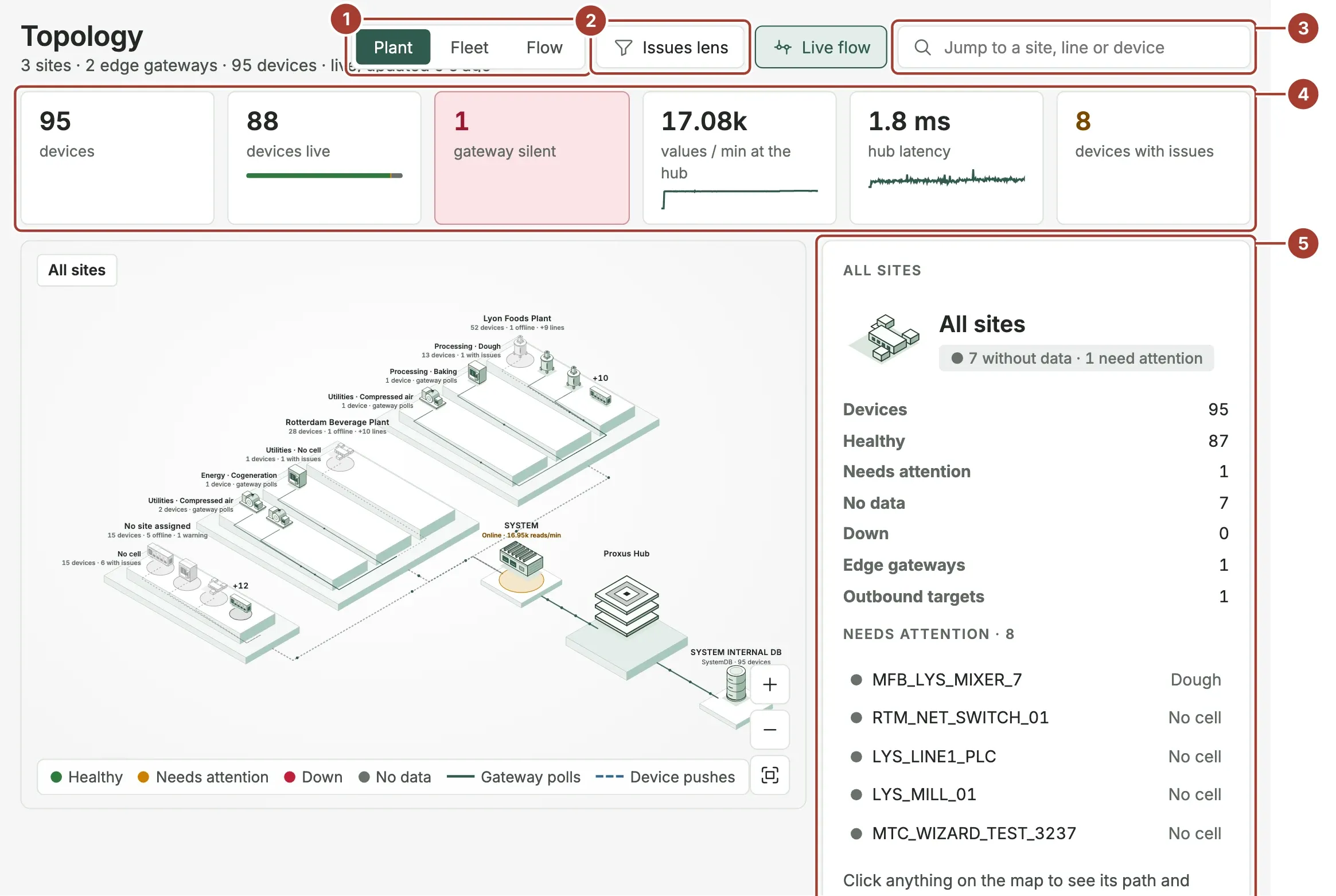
Task: Select the Rotterdam Beverage Plant label
Action: tap(337, 422)
